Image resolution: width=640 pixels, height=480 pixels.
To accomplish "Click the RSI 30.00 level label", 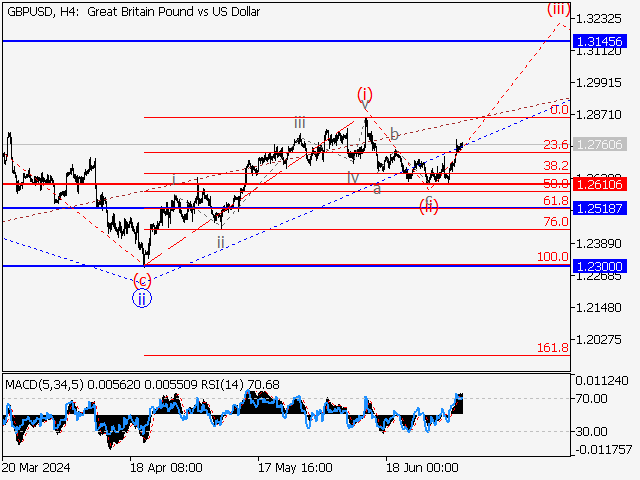I will 592,431.
